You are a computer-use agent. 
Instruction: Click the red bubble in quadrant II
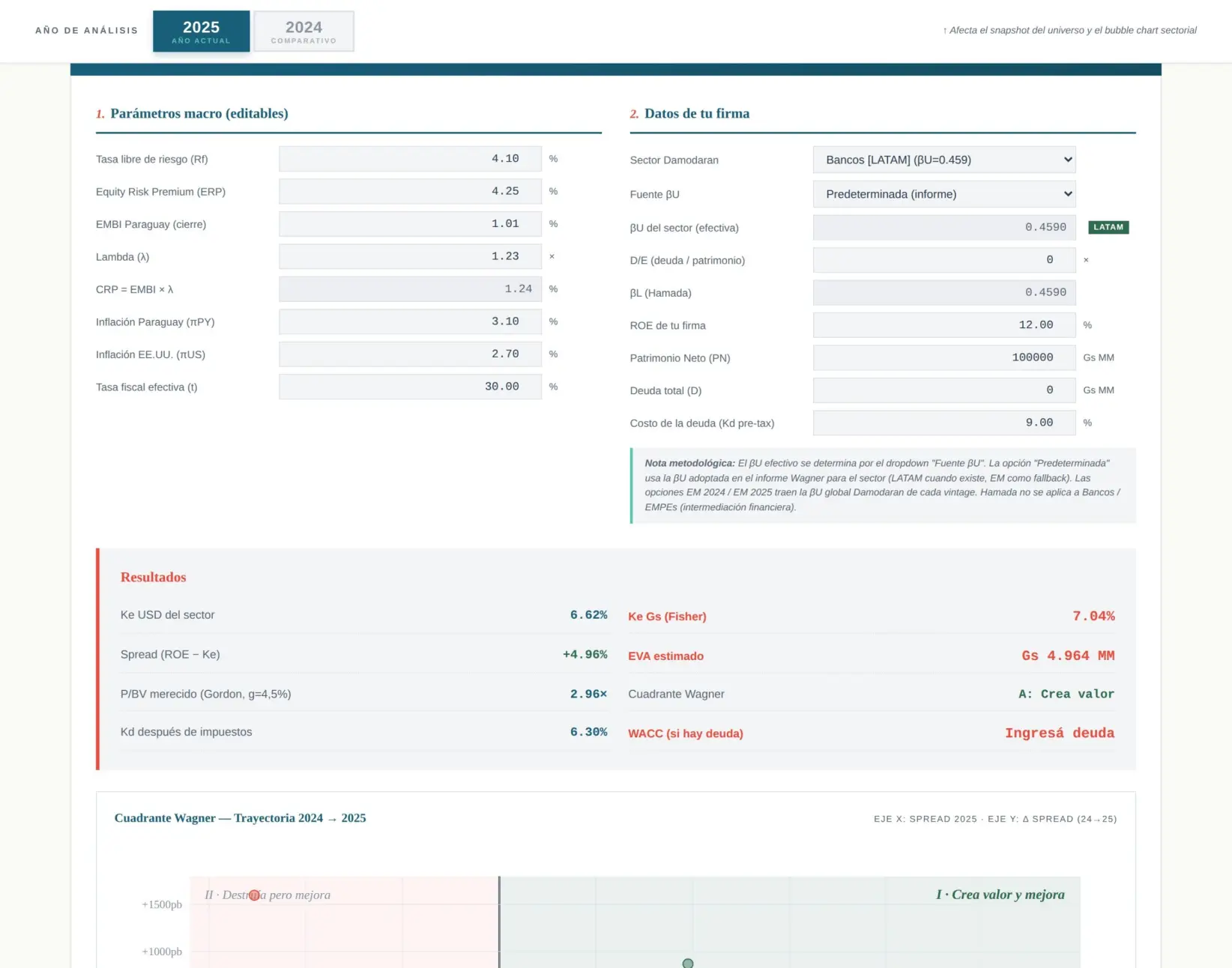coord(254,895)
